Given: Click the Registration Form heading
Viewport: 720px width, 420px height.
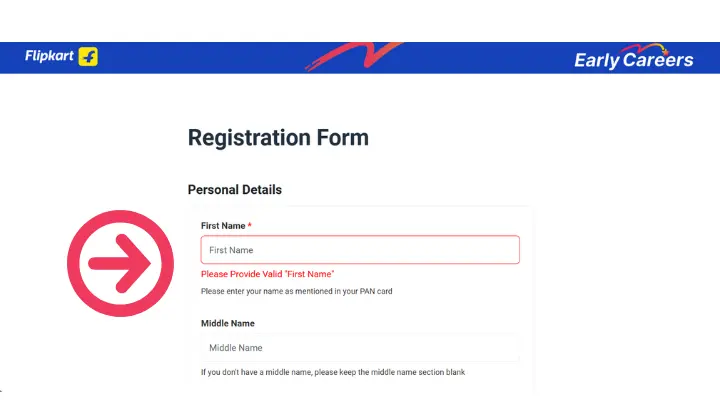Looking at the screenshot, I should coord(278,138).
